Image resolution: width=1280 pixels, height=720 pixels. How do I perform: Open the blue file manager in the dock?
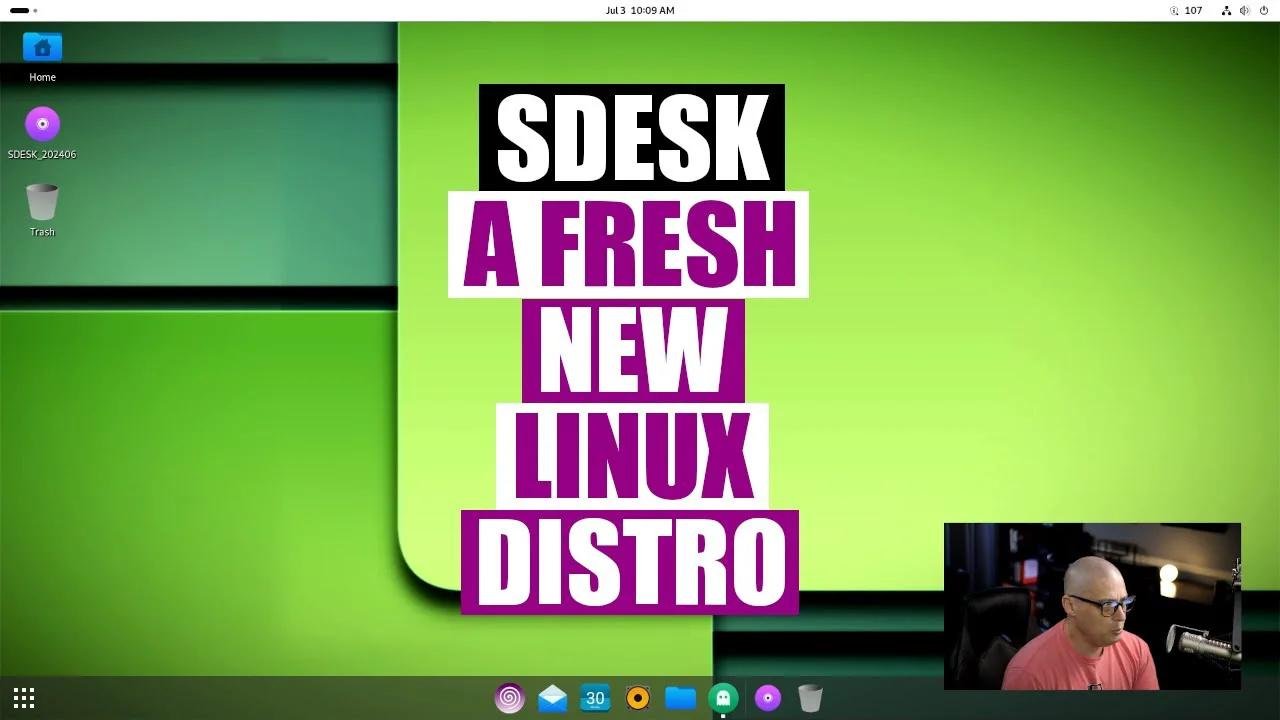681,698
